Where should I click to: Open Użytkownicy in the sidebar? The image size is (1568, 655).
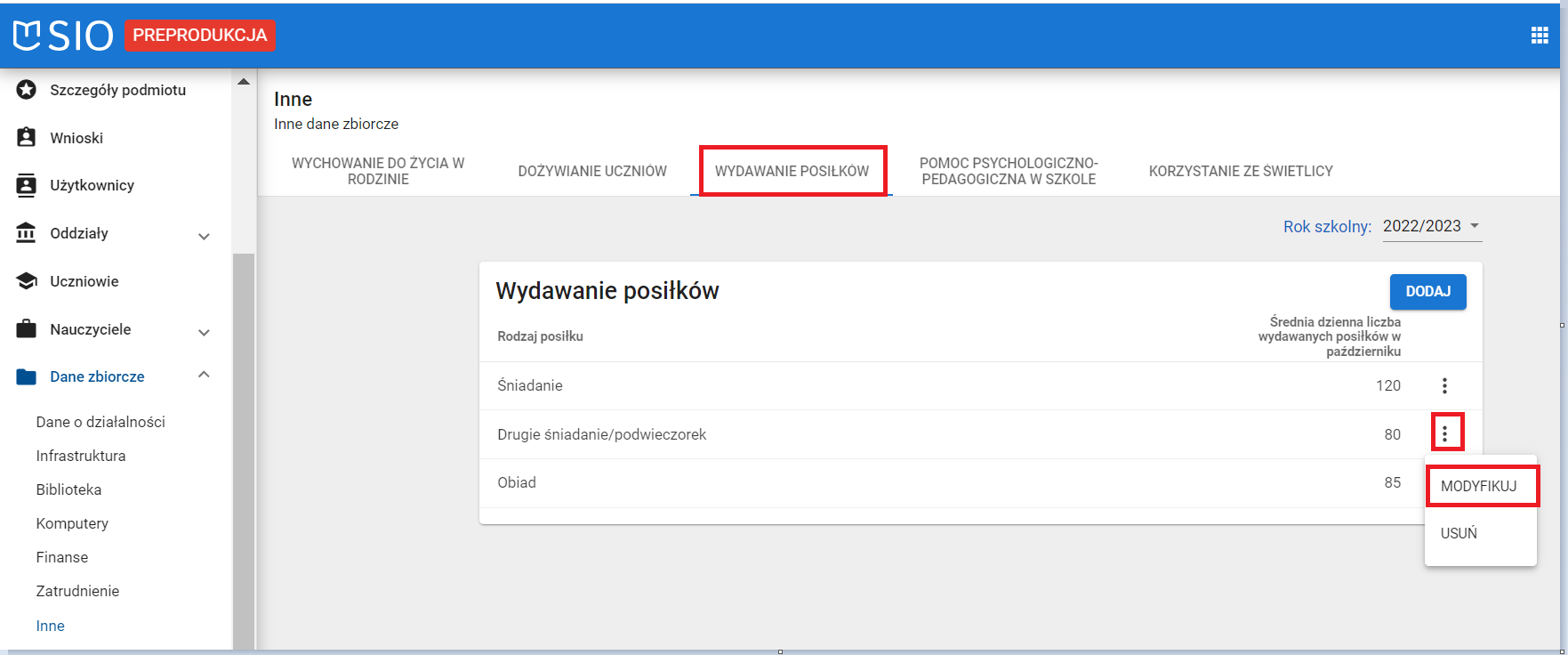pyautogui.click(x=92, y=185)
